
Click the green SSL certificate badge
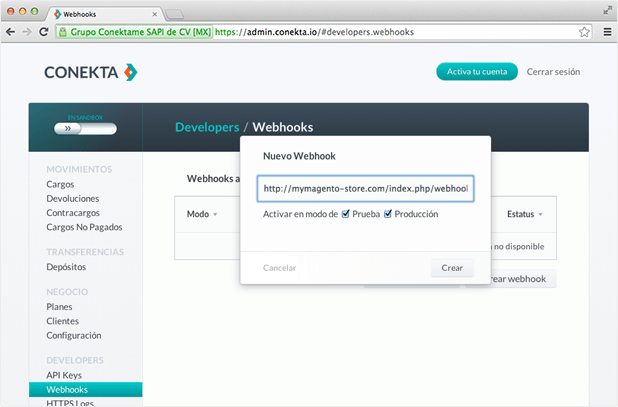click(135, 32)
